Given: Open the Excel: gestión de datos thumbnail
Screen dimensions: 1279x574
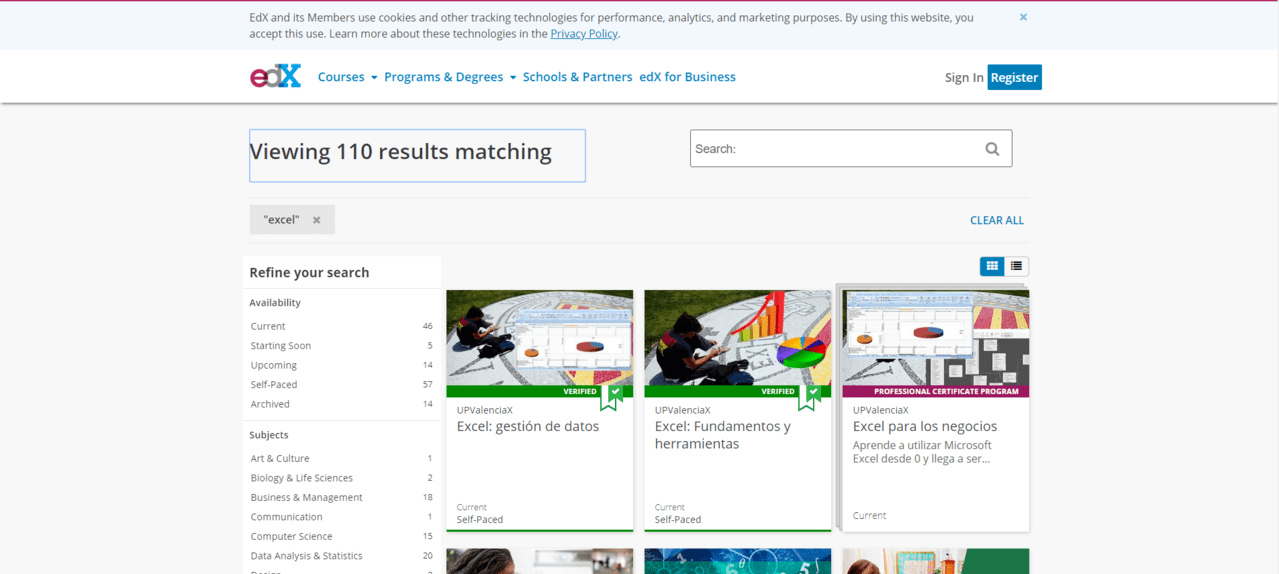Looking at the screenshot, I should (x=539, y=337).
